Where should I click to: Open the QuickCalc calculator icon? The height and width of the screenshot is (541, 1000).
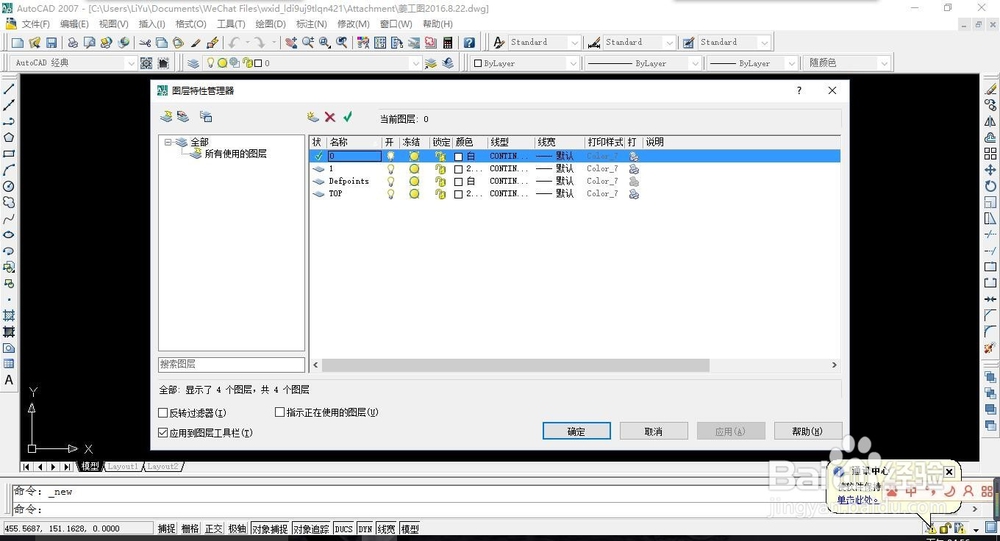point(448,43)
